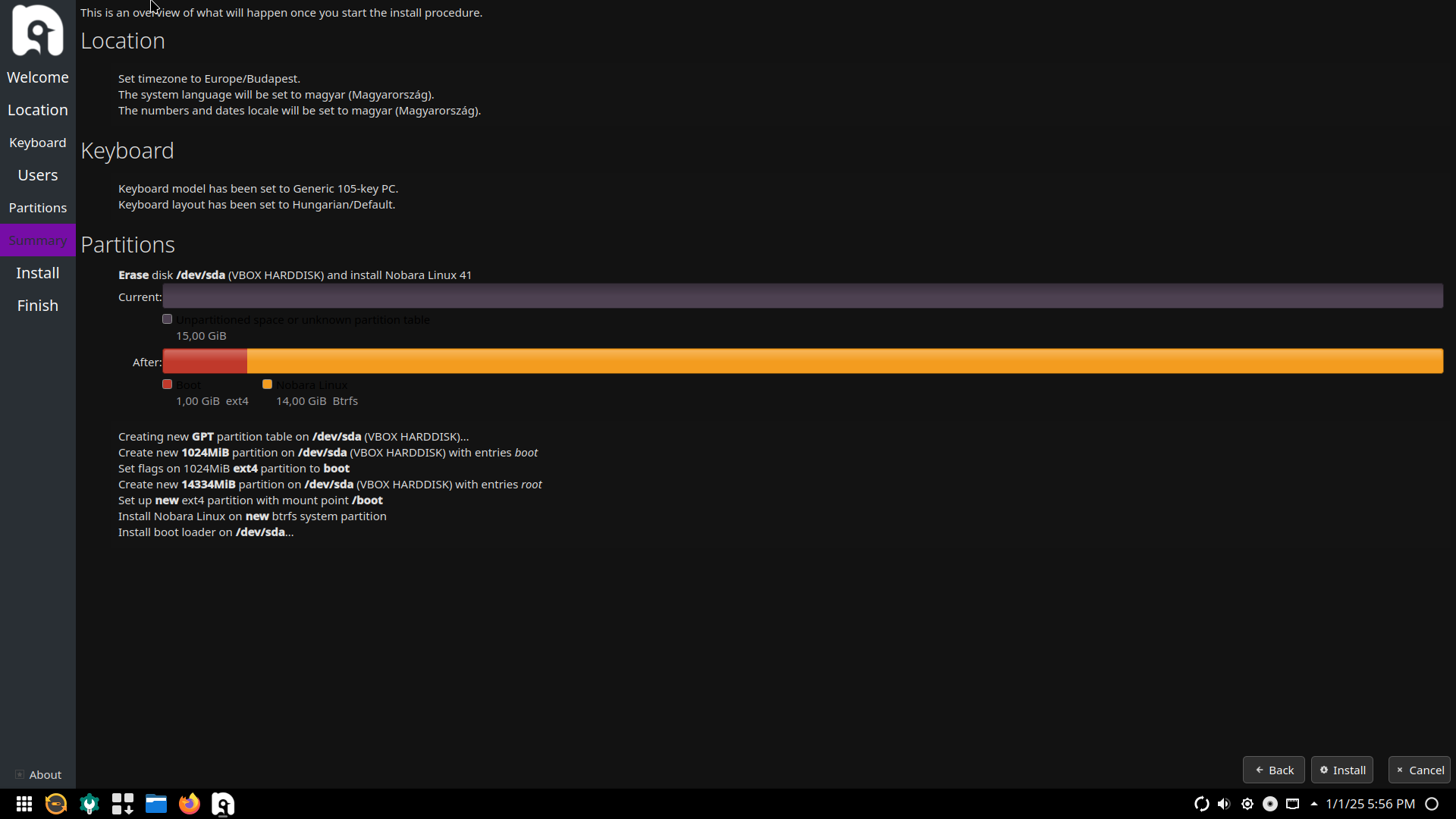Go to the Keyboard step
This screenshot has height=819, width=1456.
(38, 143)
